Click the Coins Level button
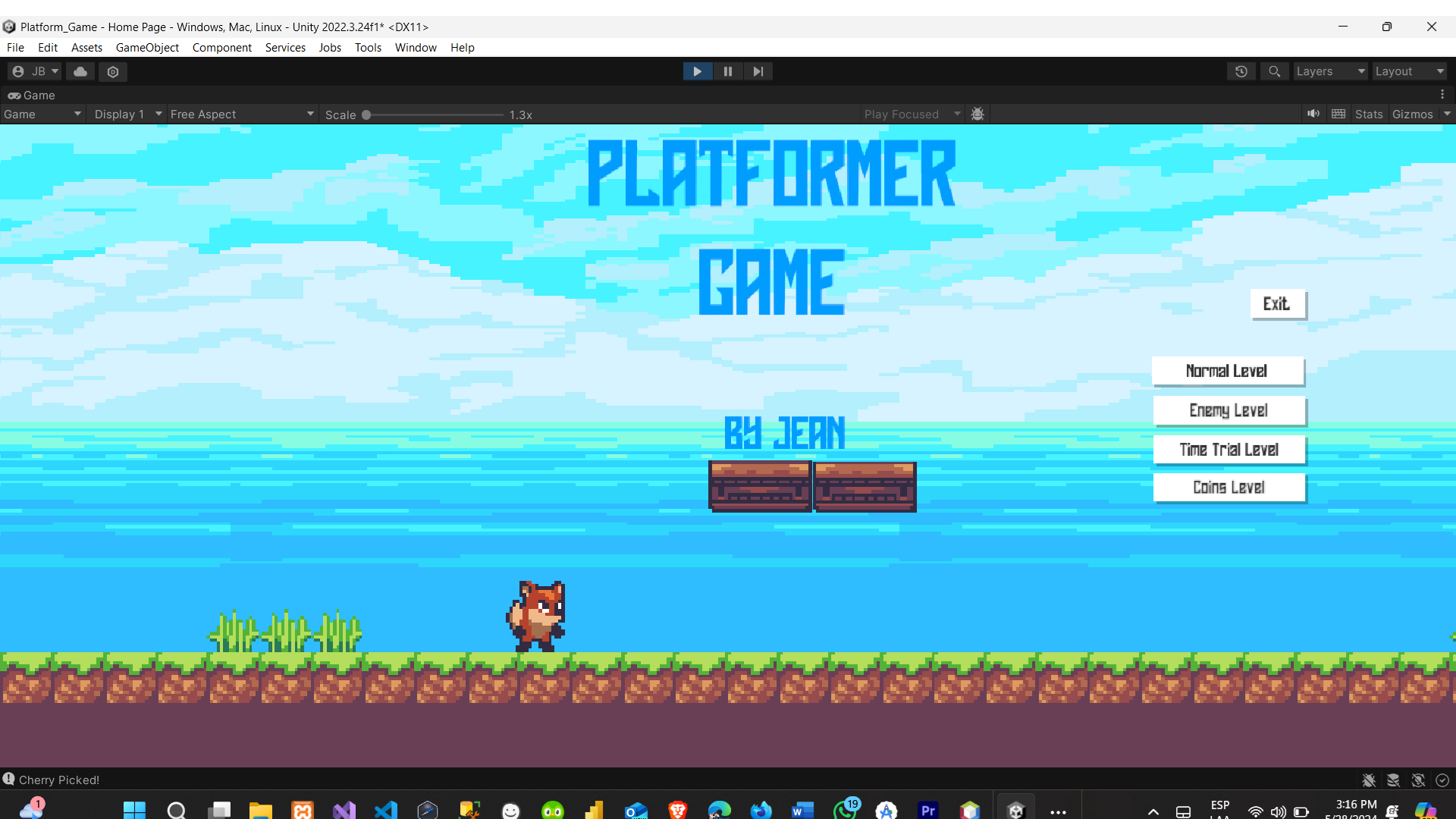 click(1229, 488)
